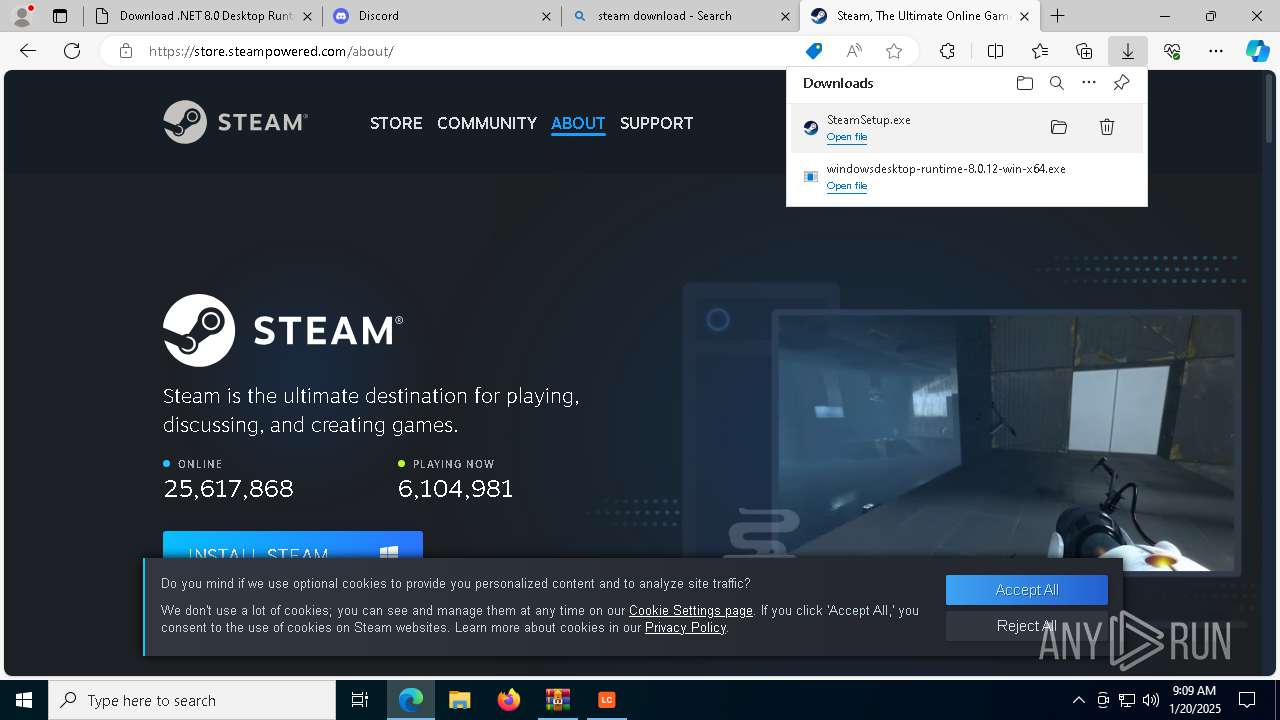Click the Downloads toolbar icon
This screenshot has height=720, width=1280.
click(1128, 51)
